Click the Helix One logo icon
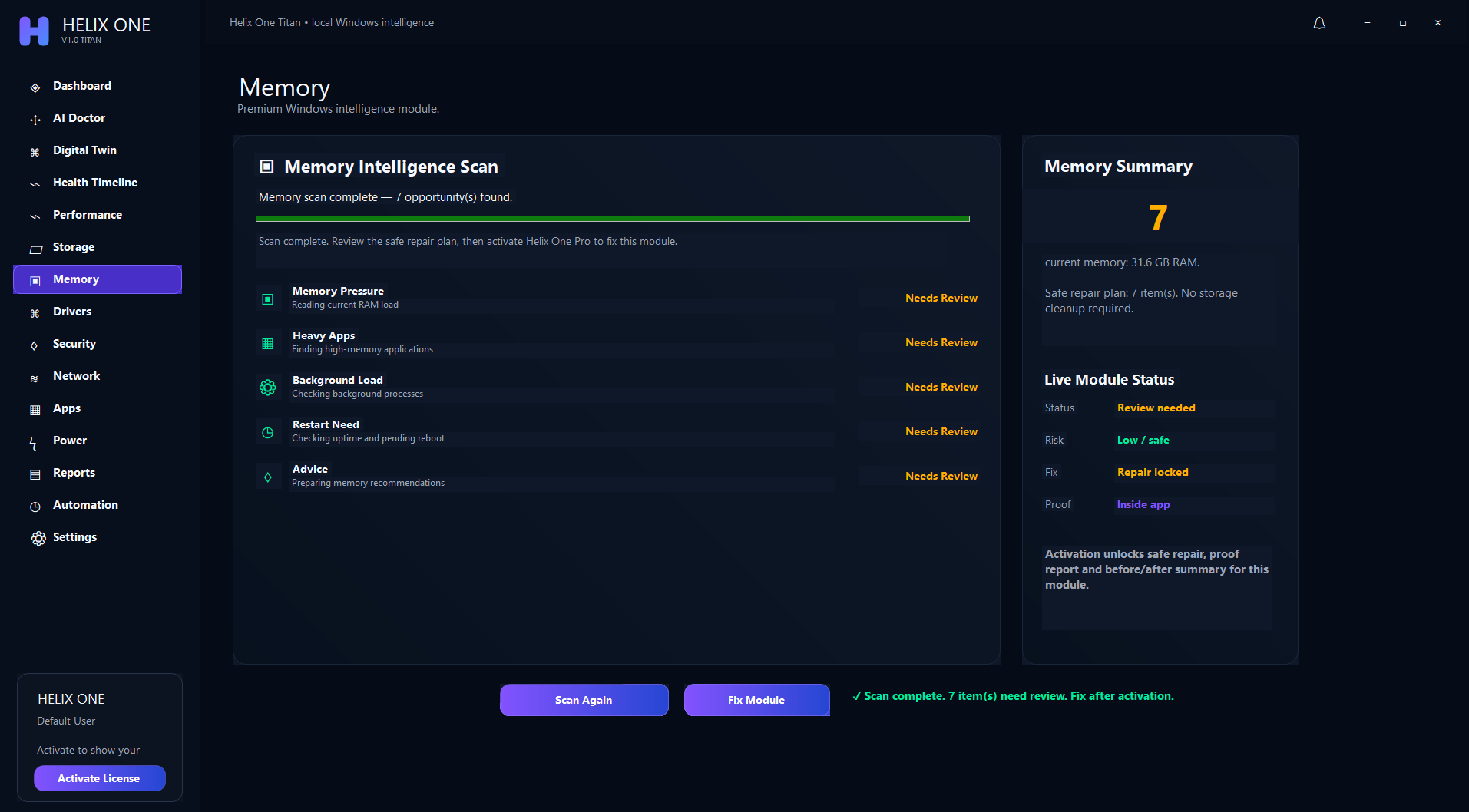This screenshot has height=812, width=1469. [x=34, y=31]
